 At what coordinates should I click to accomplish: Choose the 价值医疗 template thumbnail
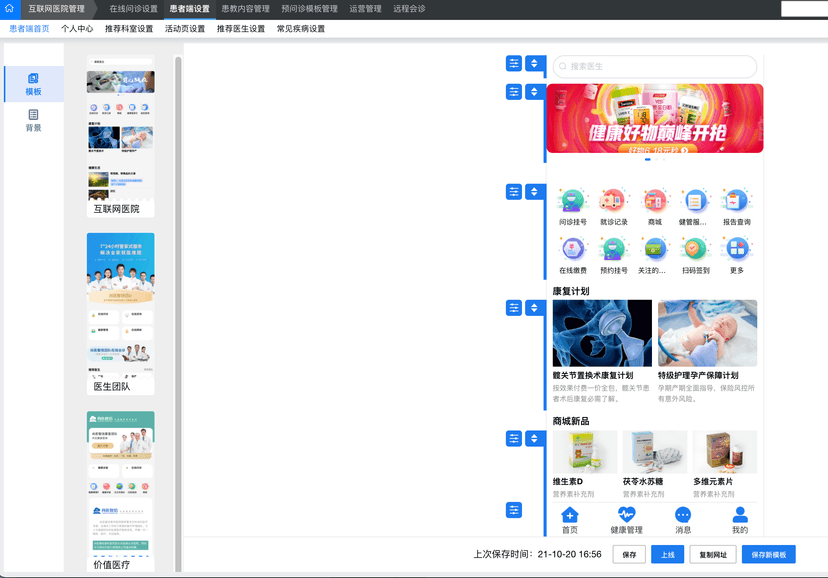point(120,491)
